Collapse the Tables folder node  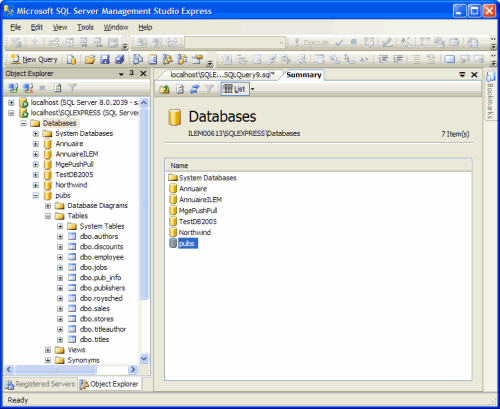(x=48, y=216)
